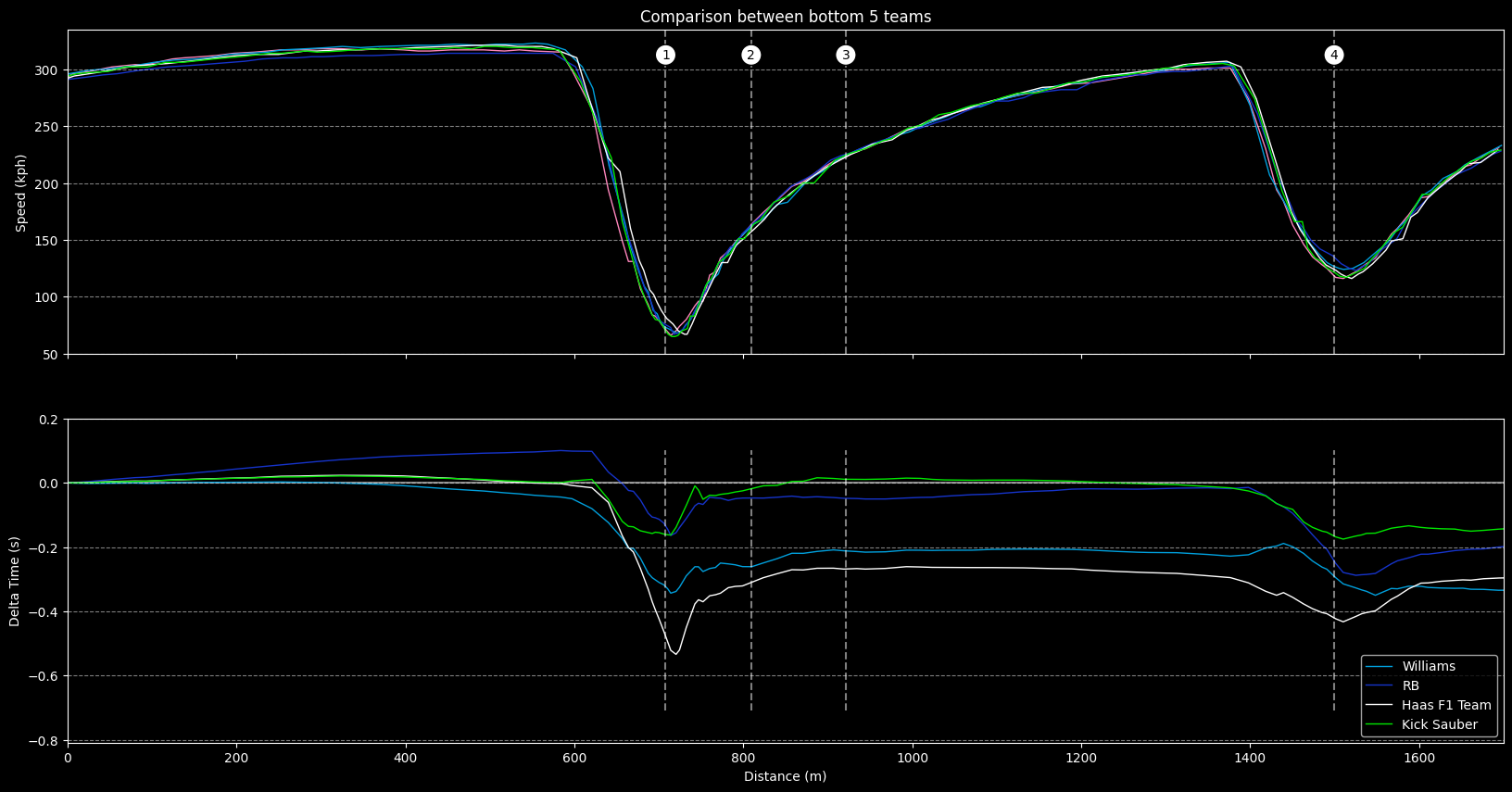Viewport: 1512px width, 792px height.
Task: Click the 1000 tick on the distance axis
Action: point(913,758)
